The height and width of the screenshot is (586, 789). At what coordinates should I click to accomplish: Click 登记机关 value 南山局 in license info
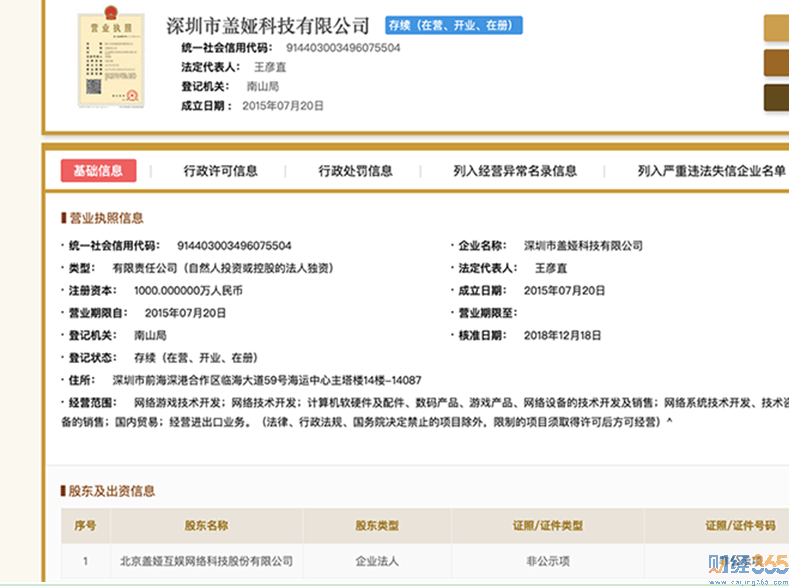tap(150, 336)
